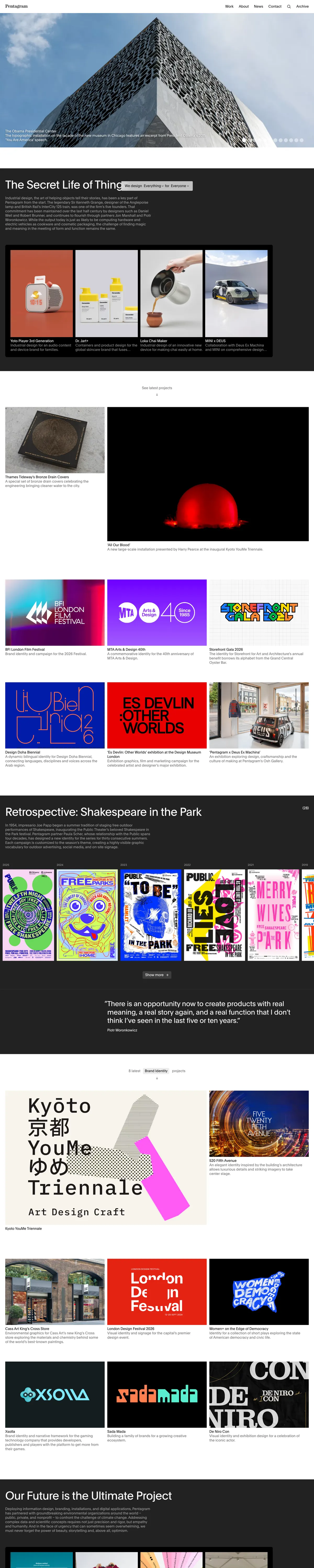Open the Es Devlin Other Worlds red card
The width and height of the screenshot is (314, 1568).
[157, 715]
